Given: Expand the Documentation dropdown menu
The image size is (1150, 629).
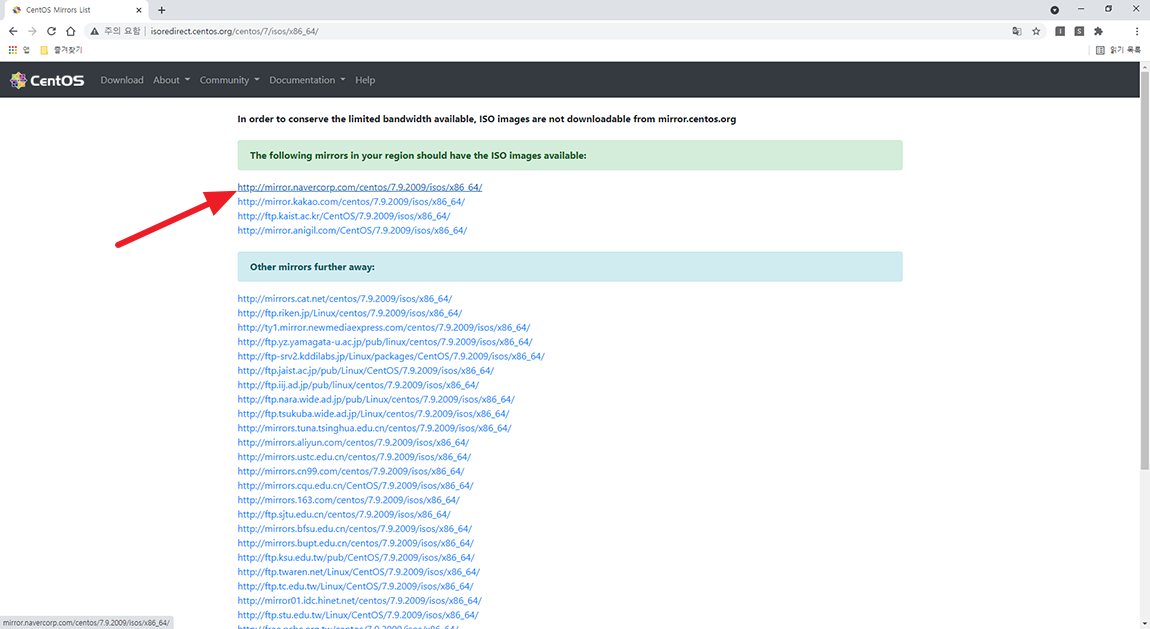Looking at the screenshot, I should tap(307, 80).
